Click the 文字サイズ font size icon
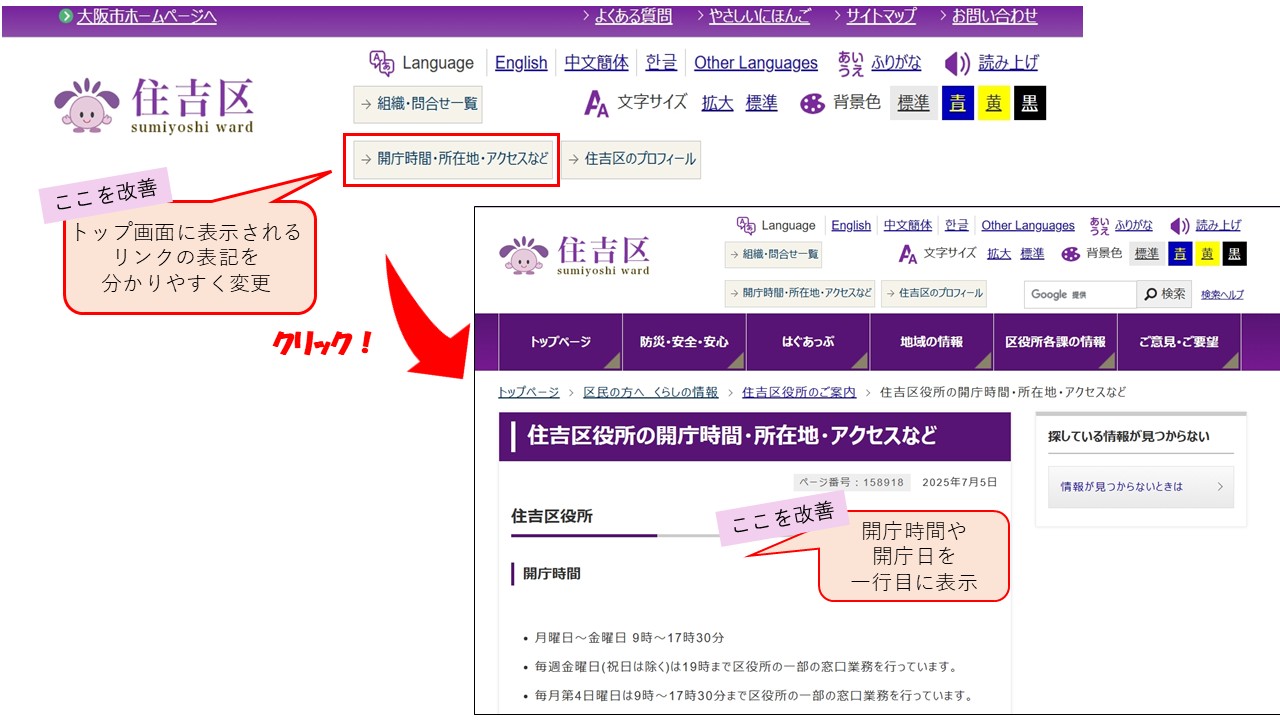 [596, 103]
